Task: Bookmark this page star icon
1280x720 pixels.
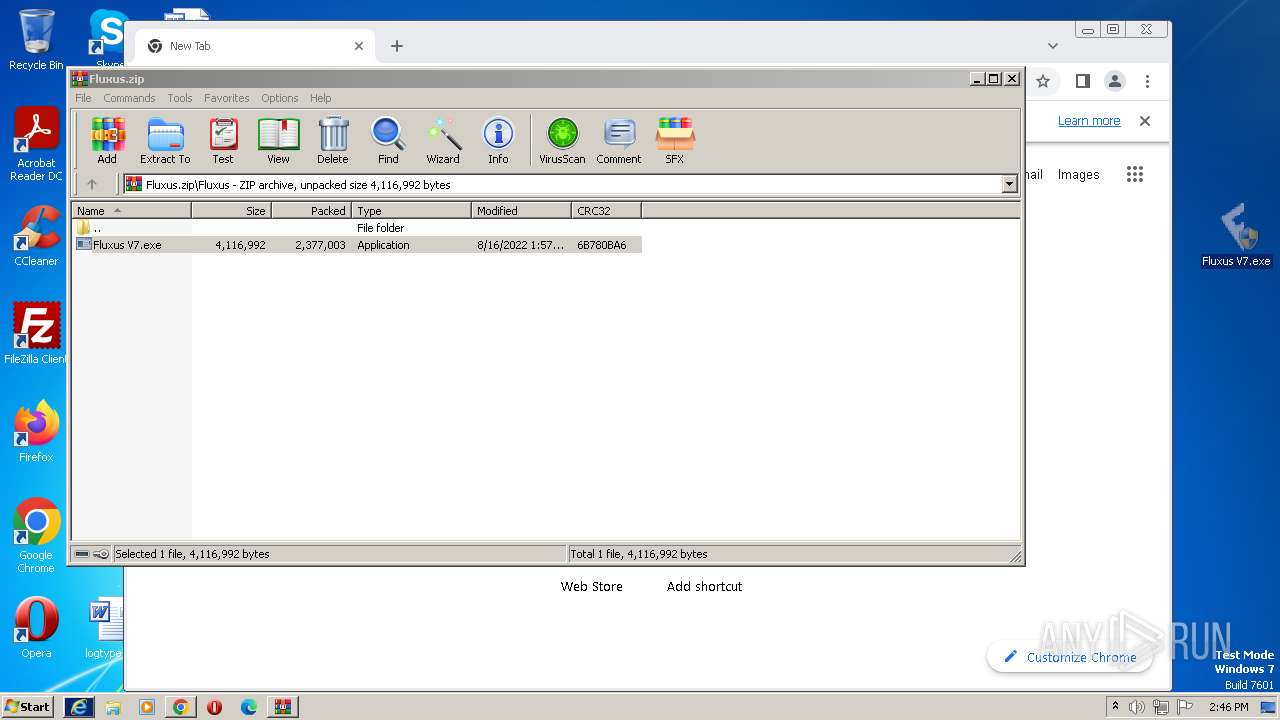Action: [x=1043, y=81]
